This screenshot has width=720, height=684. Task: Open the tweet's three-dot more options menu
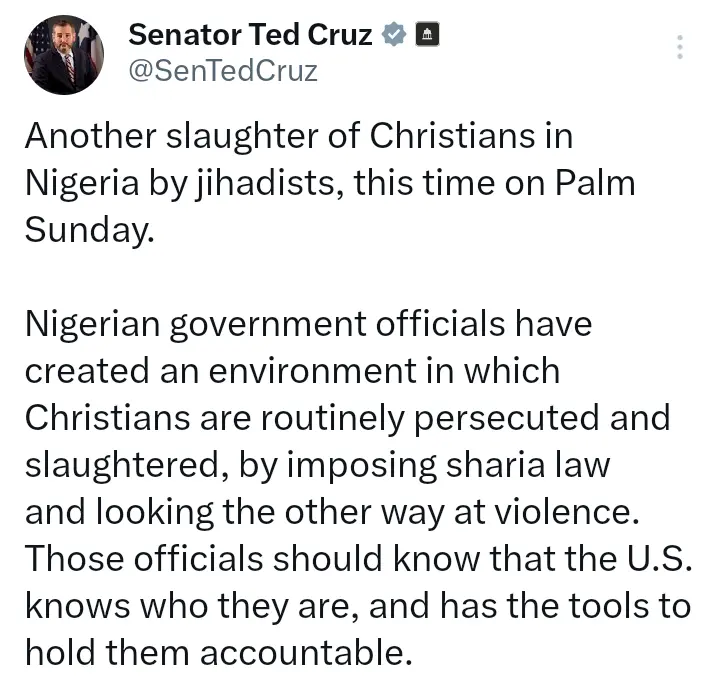click(680, 47)
